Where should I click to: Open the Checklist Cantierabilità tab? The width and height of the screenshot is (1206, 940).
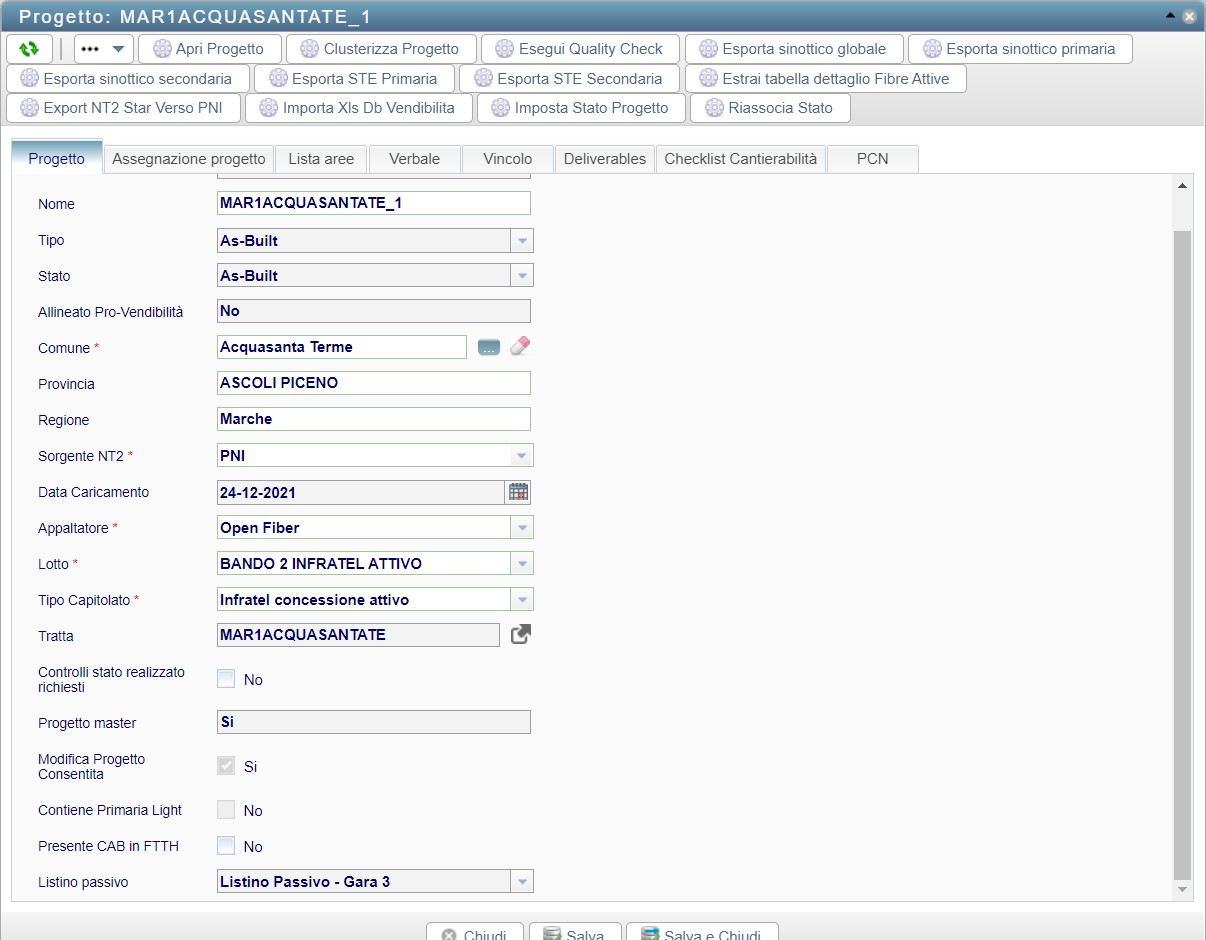coord(741,159)
